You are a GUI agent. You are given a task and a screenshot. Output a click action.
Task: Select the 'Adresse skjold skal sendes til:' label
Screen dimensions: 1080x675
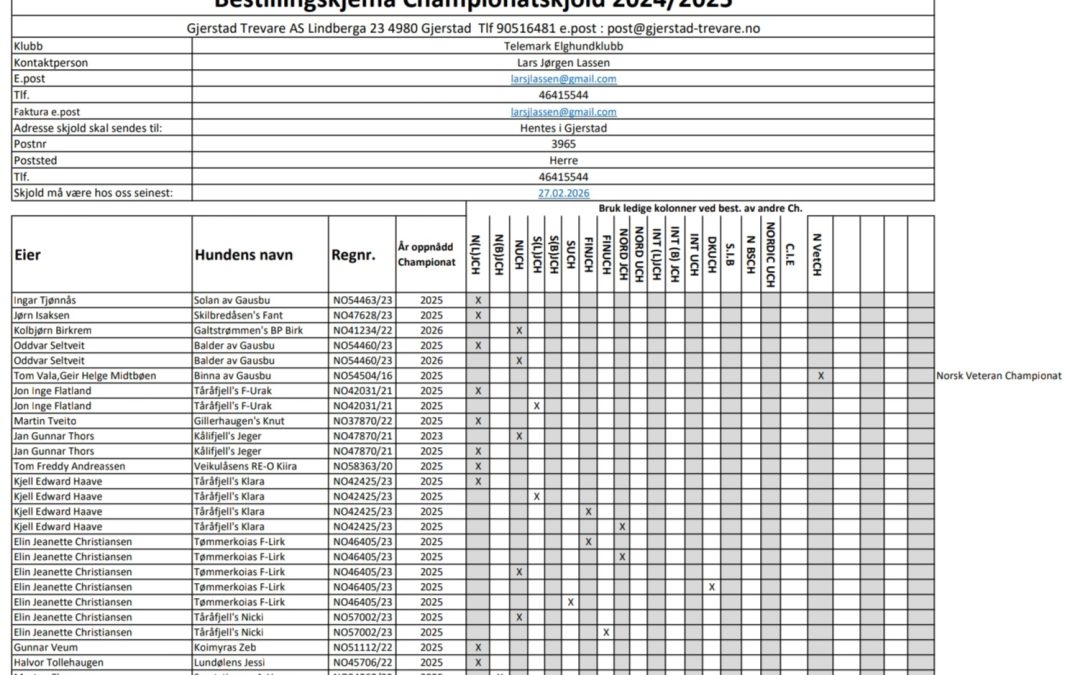click(x=88, y=128)
